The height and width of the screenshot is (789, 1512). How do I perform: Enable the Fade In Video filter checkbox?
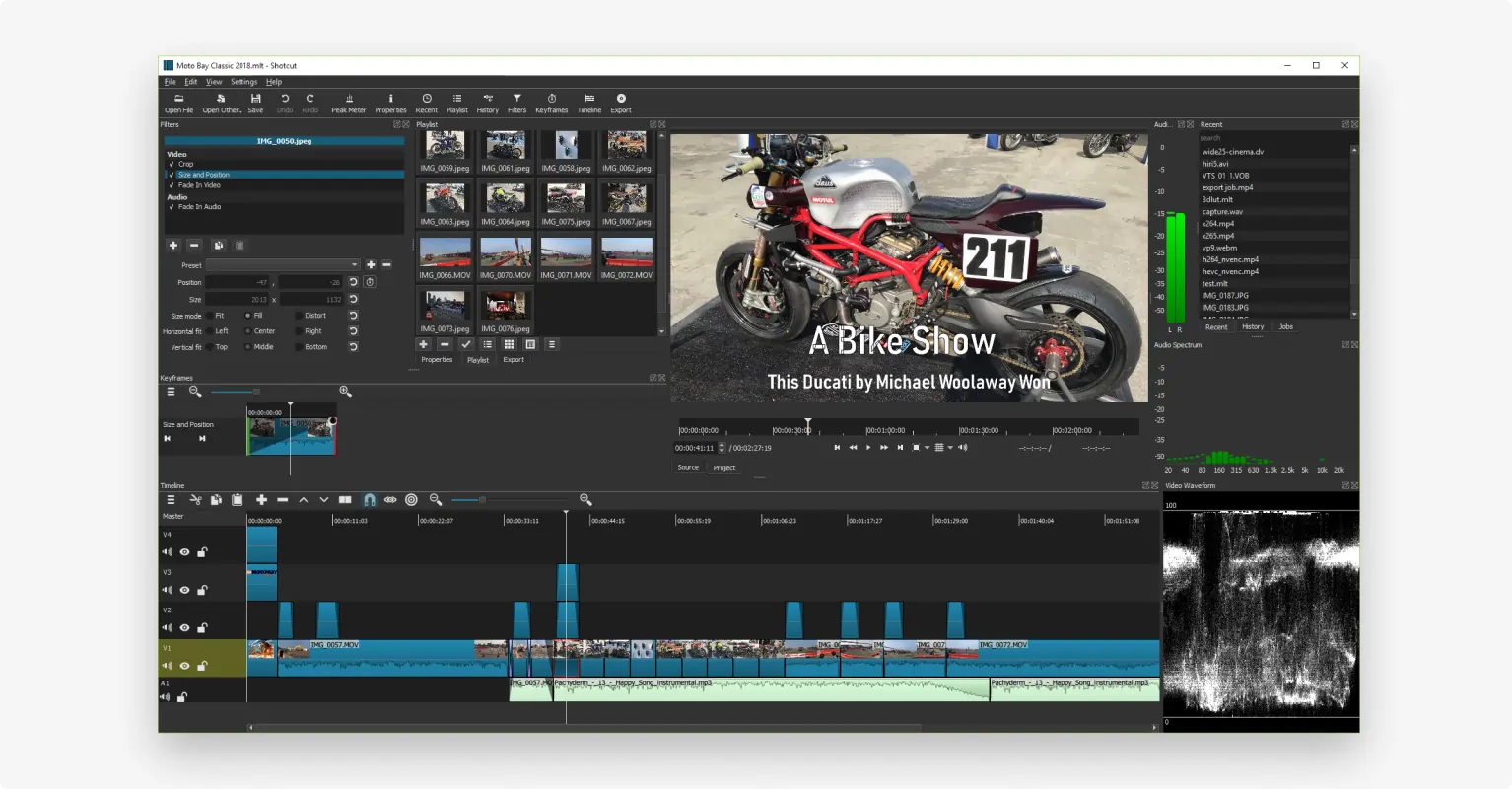[x=172, y=184]
